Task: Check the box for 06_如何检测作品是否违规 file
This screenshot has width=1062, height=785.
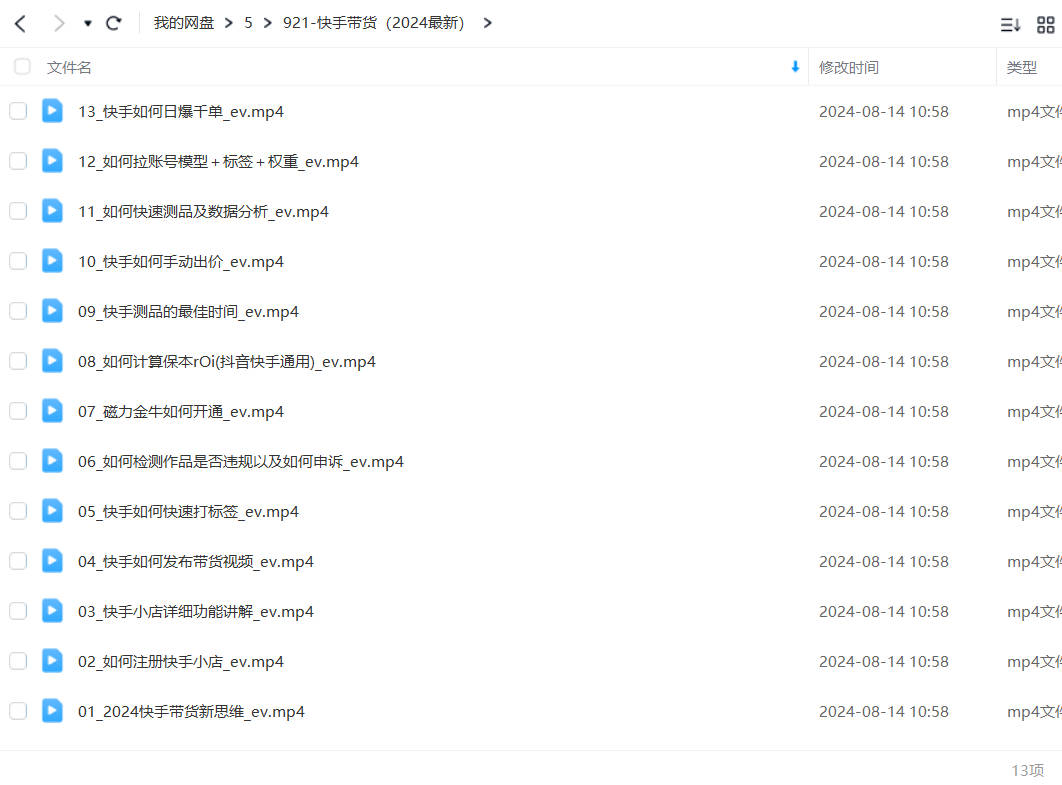Action: [18, 461]
